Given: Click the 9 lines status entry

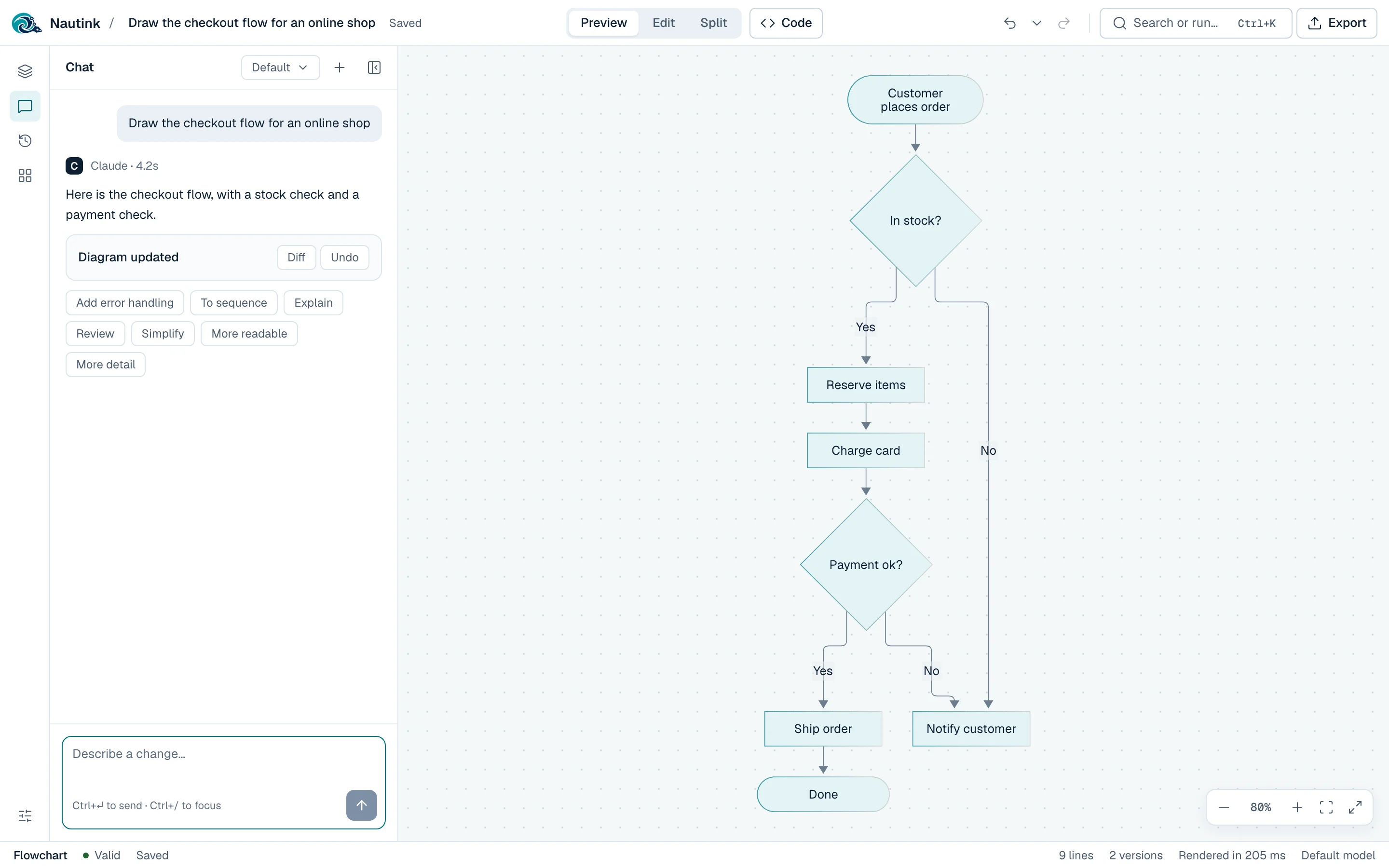Looking at the screenshot, I should coord(1076,855).
